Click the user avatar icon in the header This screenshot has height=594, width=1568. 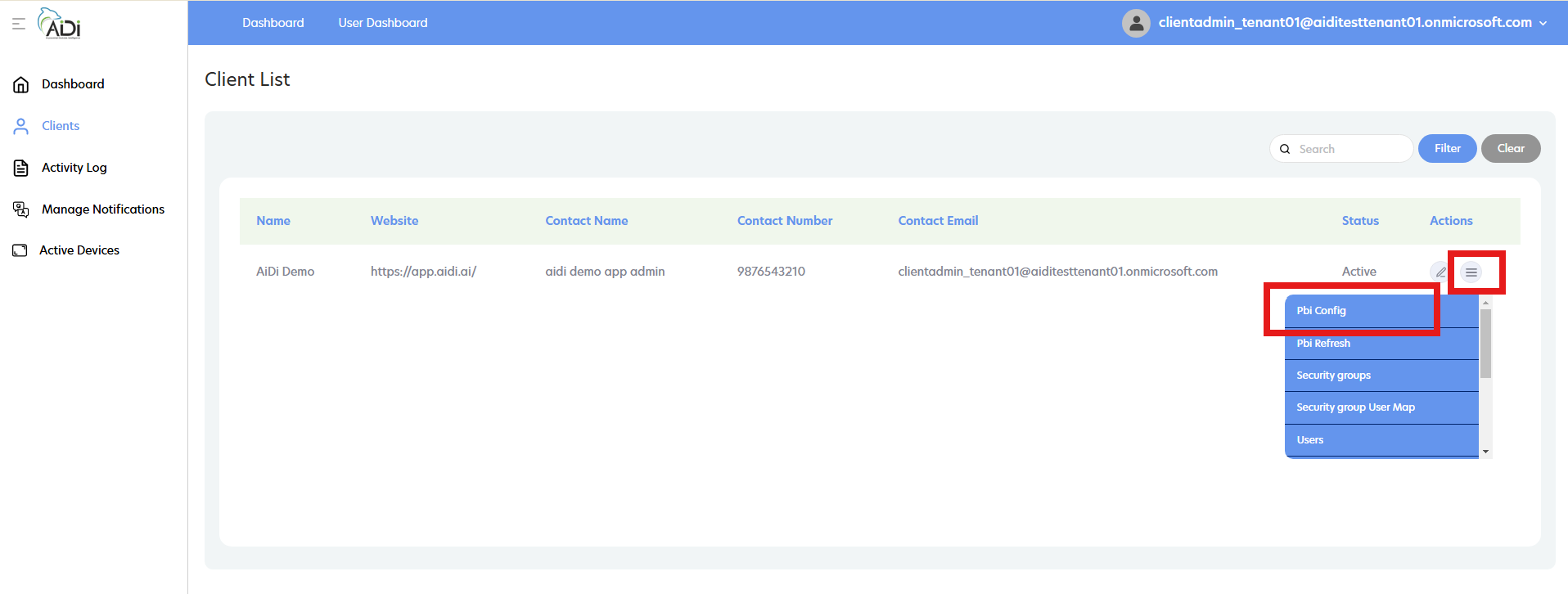(x=1135, y=23)
